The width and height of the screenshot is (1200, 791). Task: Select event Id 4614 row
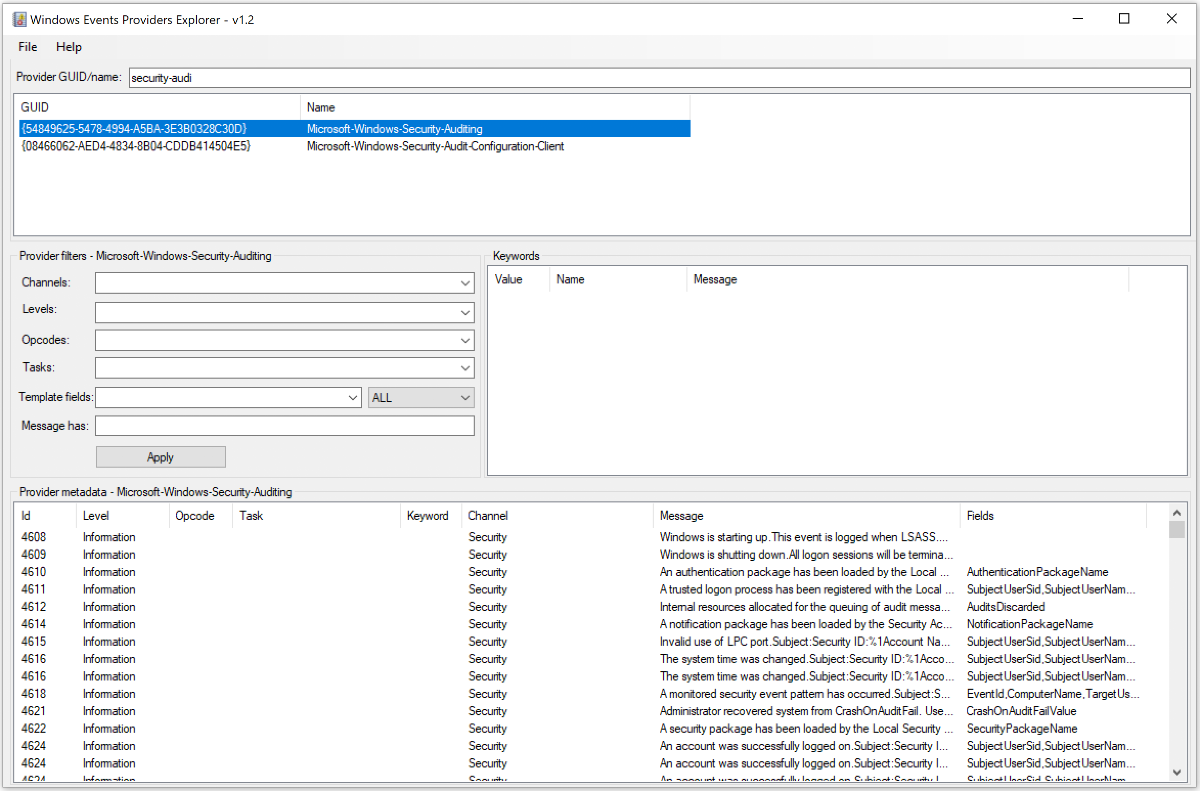point(582,624)
